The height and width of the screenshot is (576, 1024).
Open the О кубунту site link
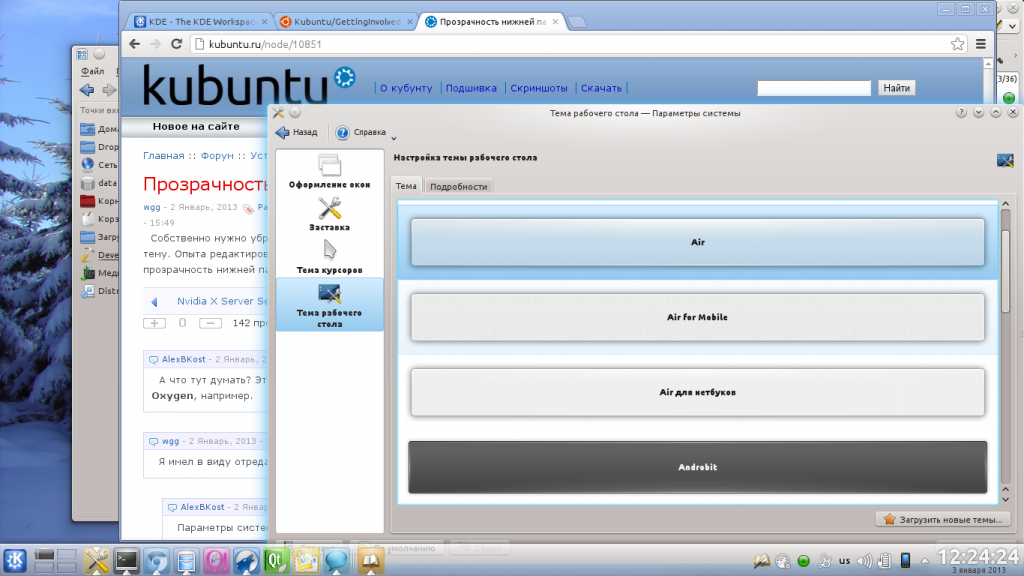pos(406,88)
